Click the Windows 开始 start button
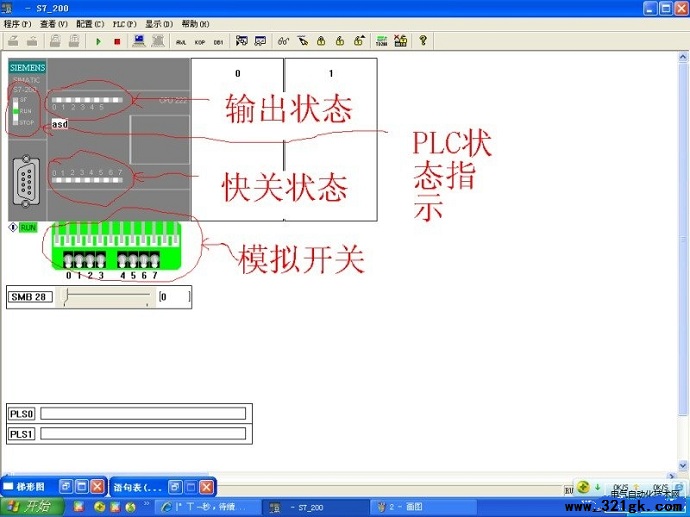Screen dimensions: 690x517 point(31,507)
